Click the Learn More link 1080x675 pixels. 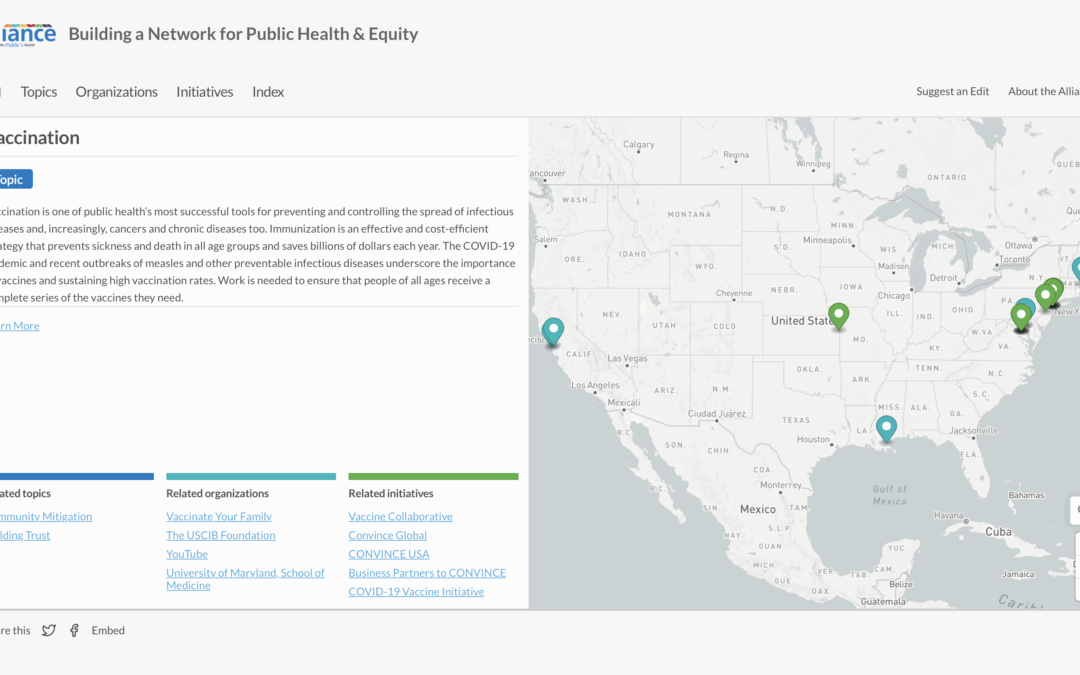pos(18,325)
